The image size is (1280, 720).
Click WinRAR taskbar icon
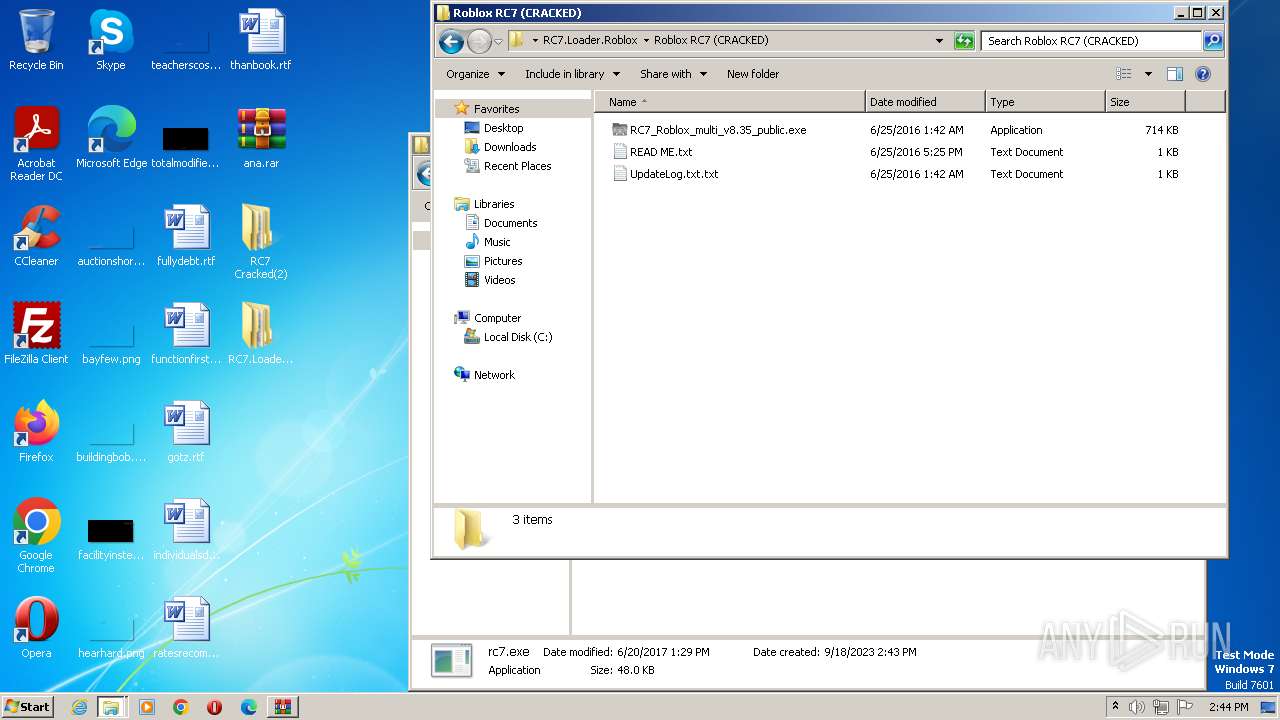(283, 707)
